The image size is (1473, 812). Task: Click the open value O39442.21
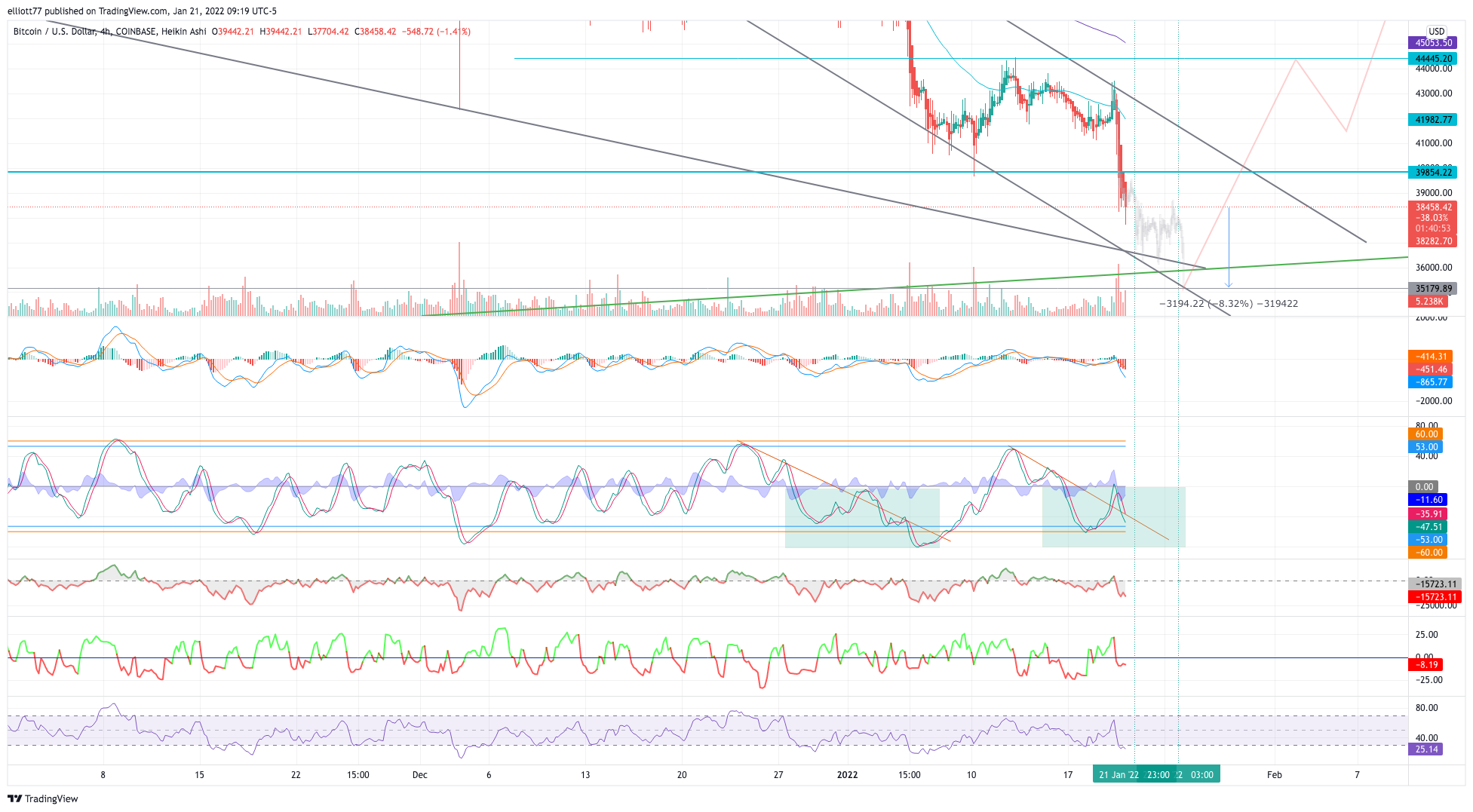[x=232, y=32]
